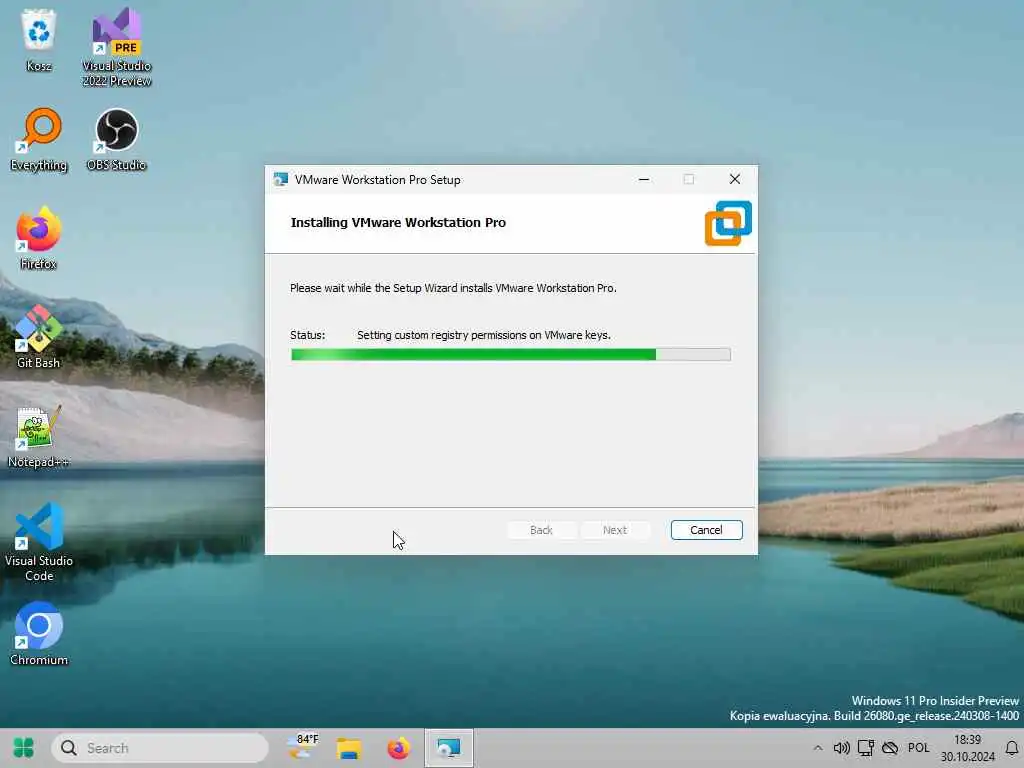Screen dimensions: 1024x768
Task: Click the green installation progress bar
Action: [511, 354]
